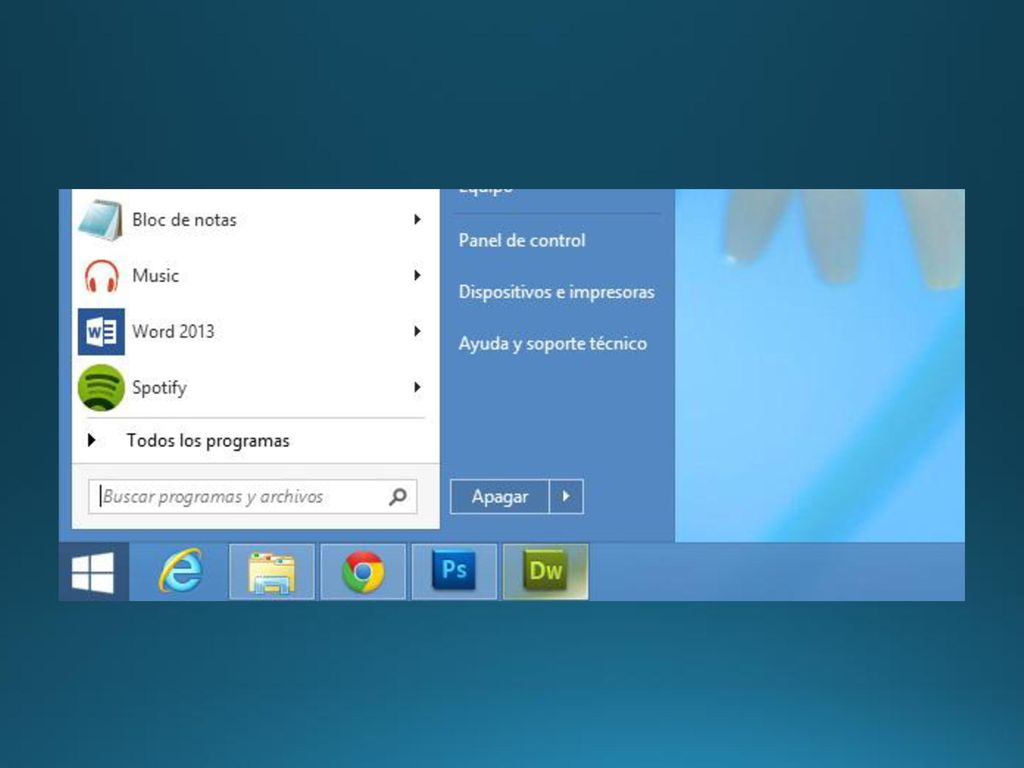Expand Spotify jump list arrow

point(417,387)
